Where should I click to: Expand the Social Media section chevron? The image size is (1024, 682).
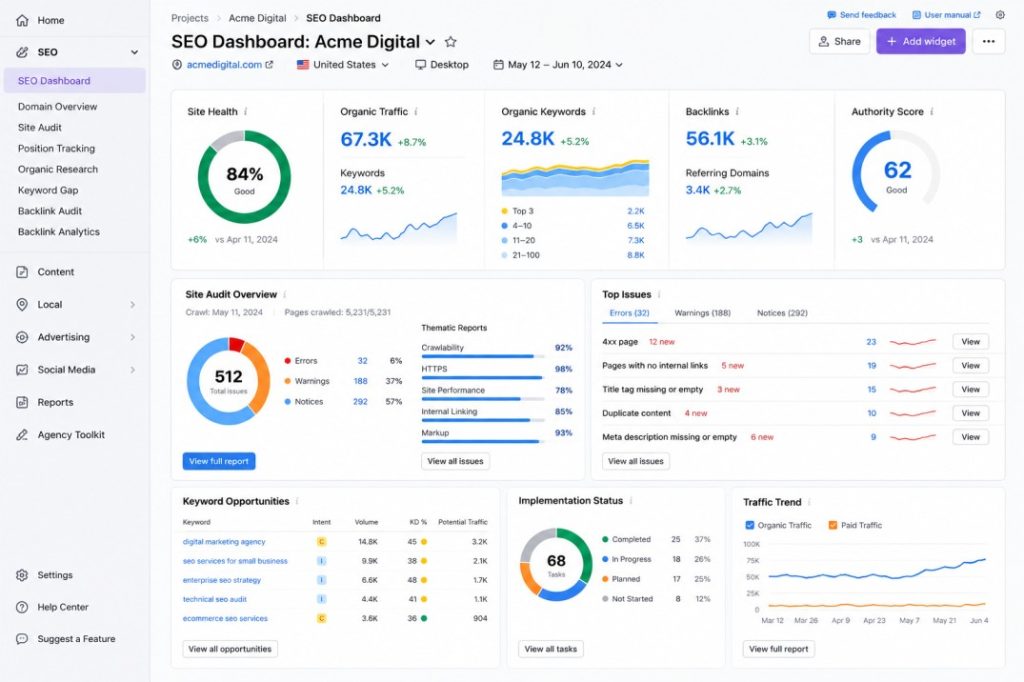[133, 370]
